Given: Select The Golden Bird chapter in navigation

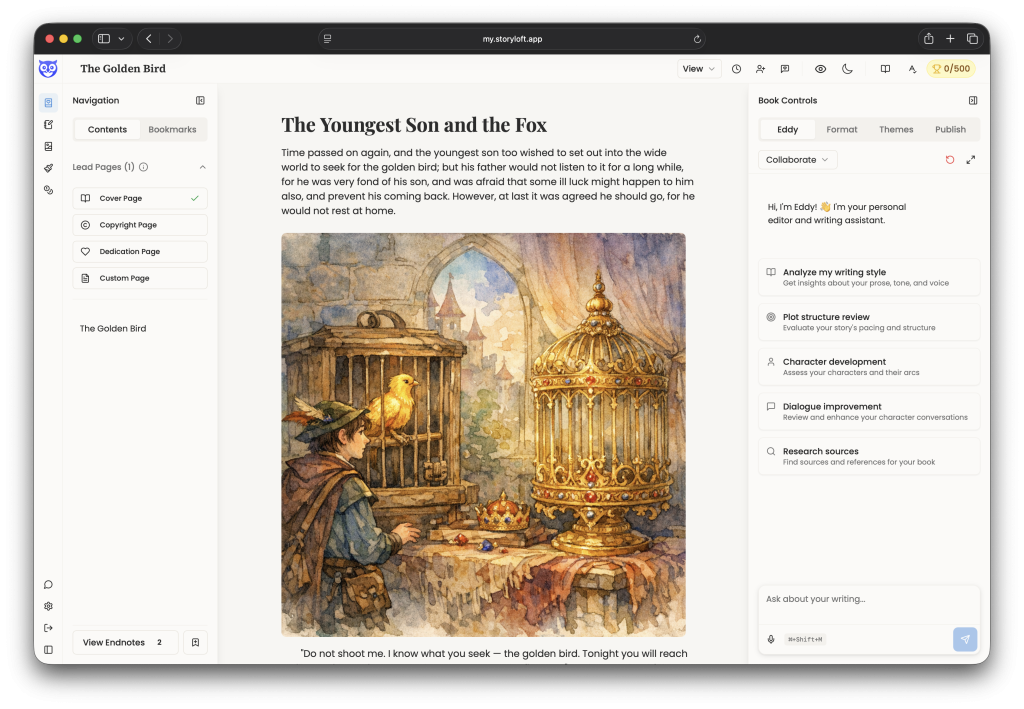Looking at the screenshot, I should click(x=113, y=328).
